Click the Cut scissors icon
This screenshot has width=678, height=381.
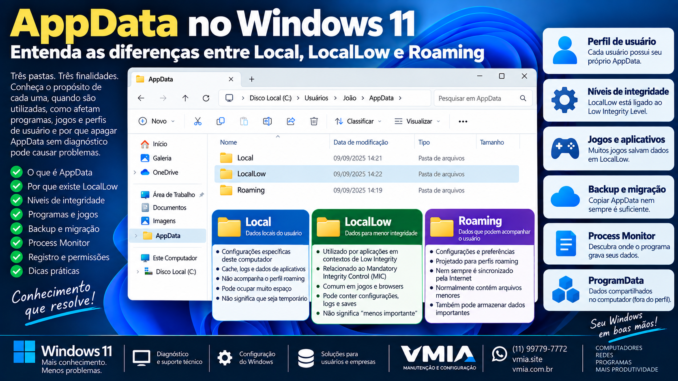point(198,122)
